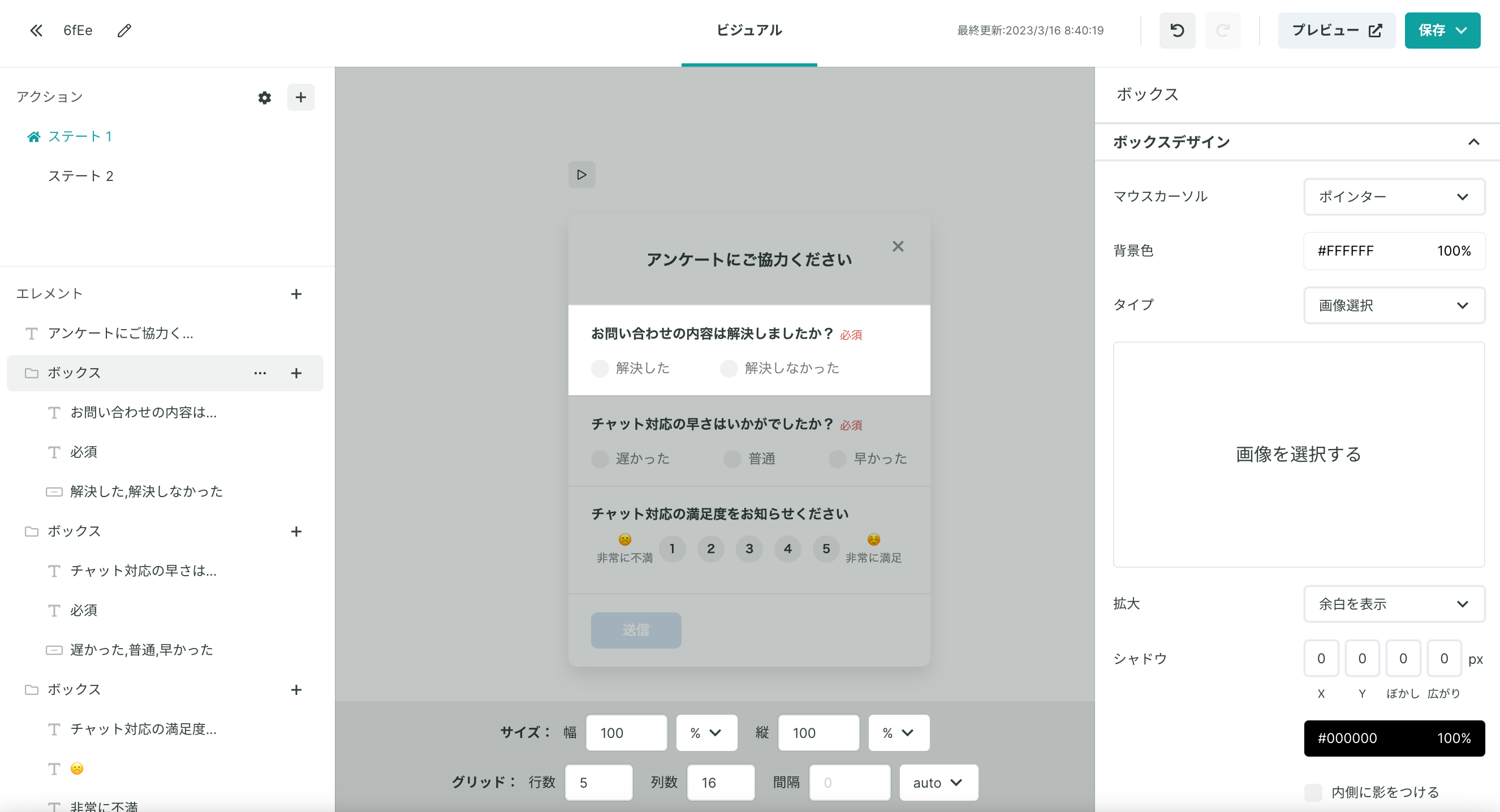Select the 解決しなかった radio button
Image resolution: width=1500 pixels, height=812 pixels.
click(729, 369)
